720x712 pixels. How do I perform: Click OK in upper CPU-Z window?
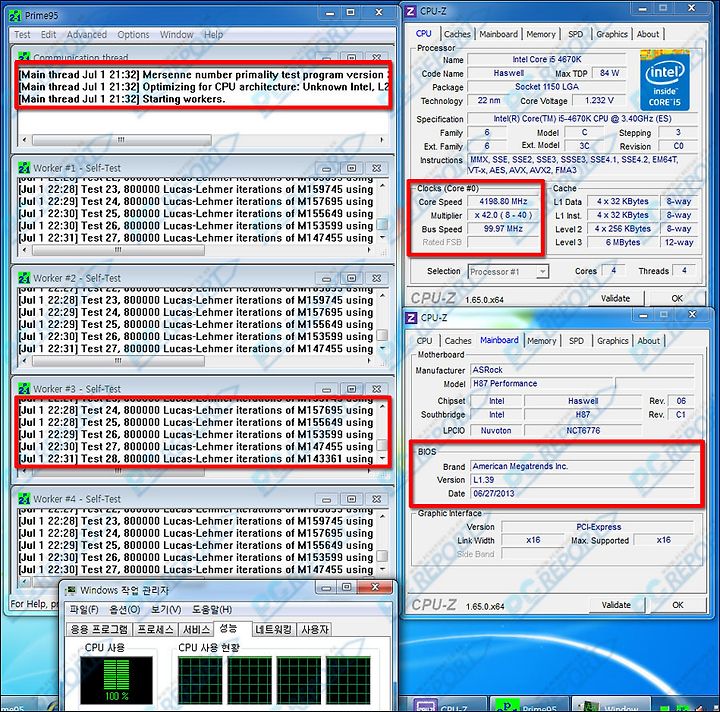(677, 298)
